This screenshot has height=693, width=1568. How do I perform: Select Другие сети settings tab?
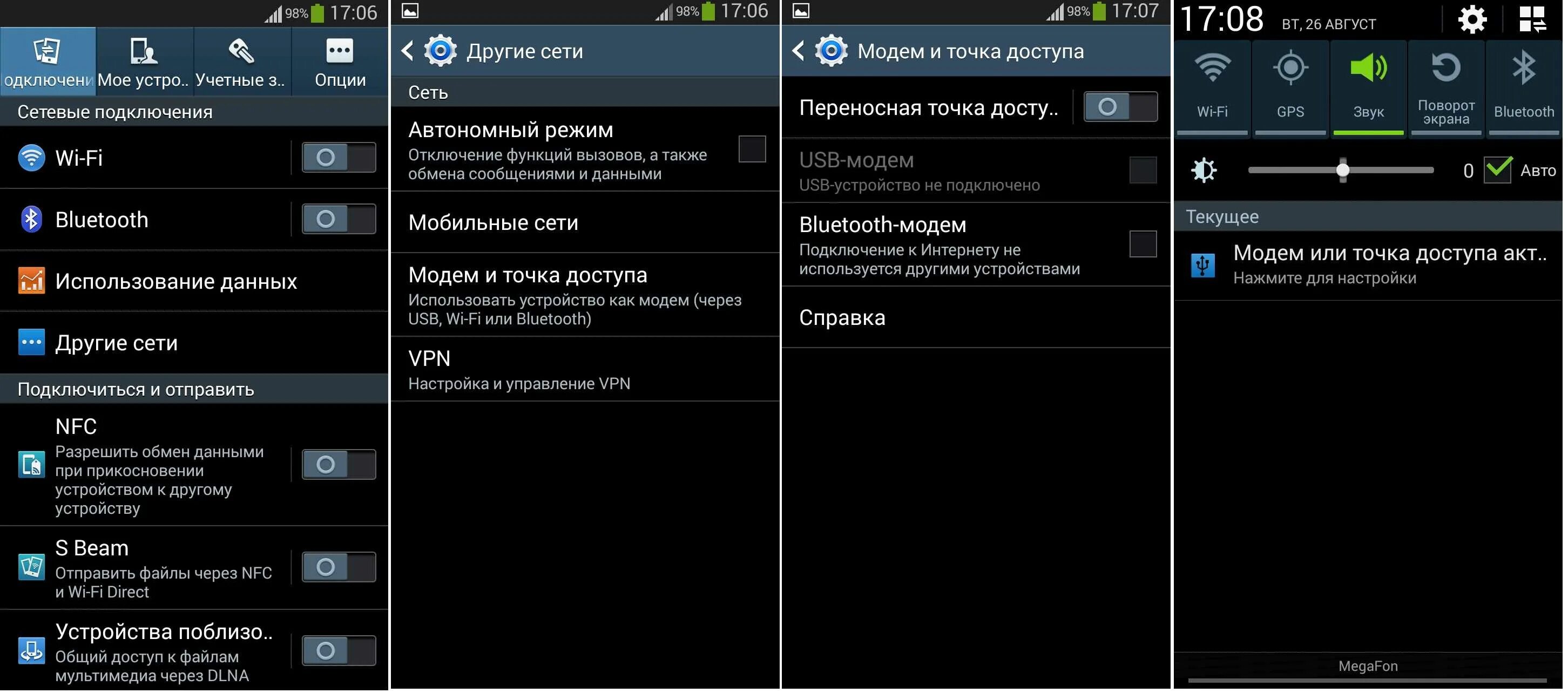click(118, 341)
